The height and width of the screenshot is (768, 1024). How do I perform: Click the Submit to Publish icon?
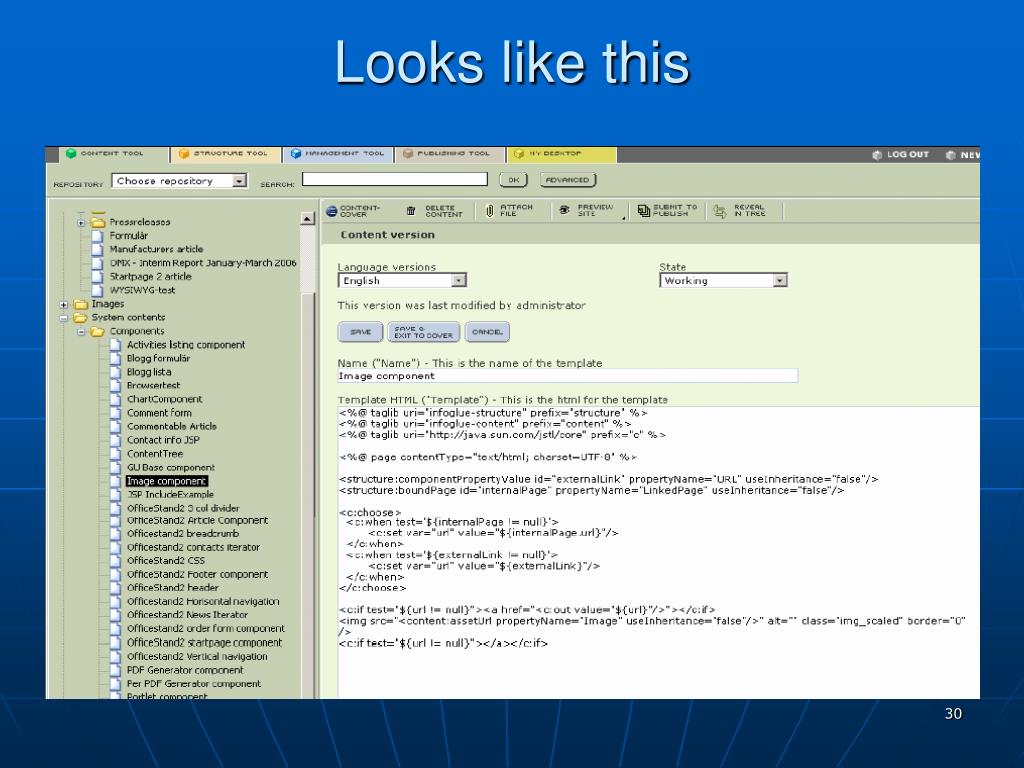[x=644, y=210]
